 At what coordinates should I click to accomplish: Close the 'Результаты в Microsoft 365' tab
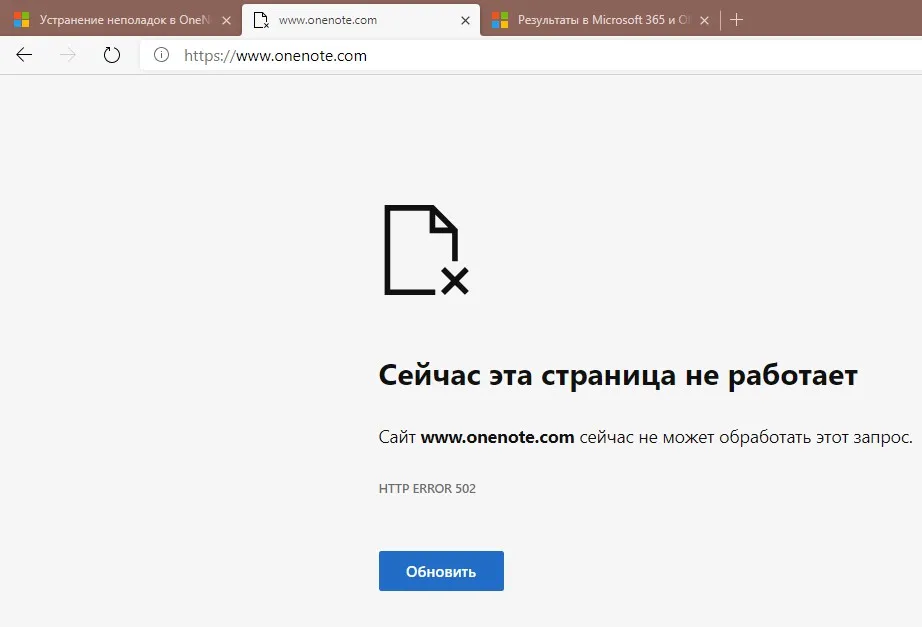[704, 21]
